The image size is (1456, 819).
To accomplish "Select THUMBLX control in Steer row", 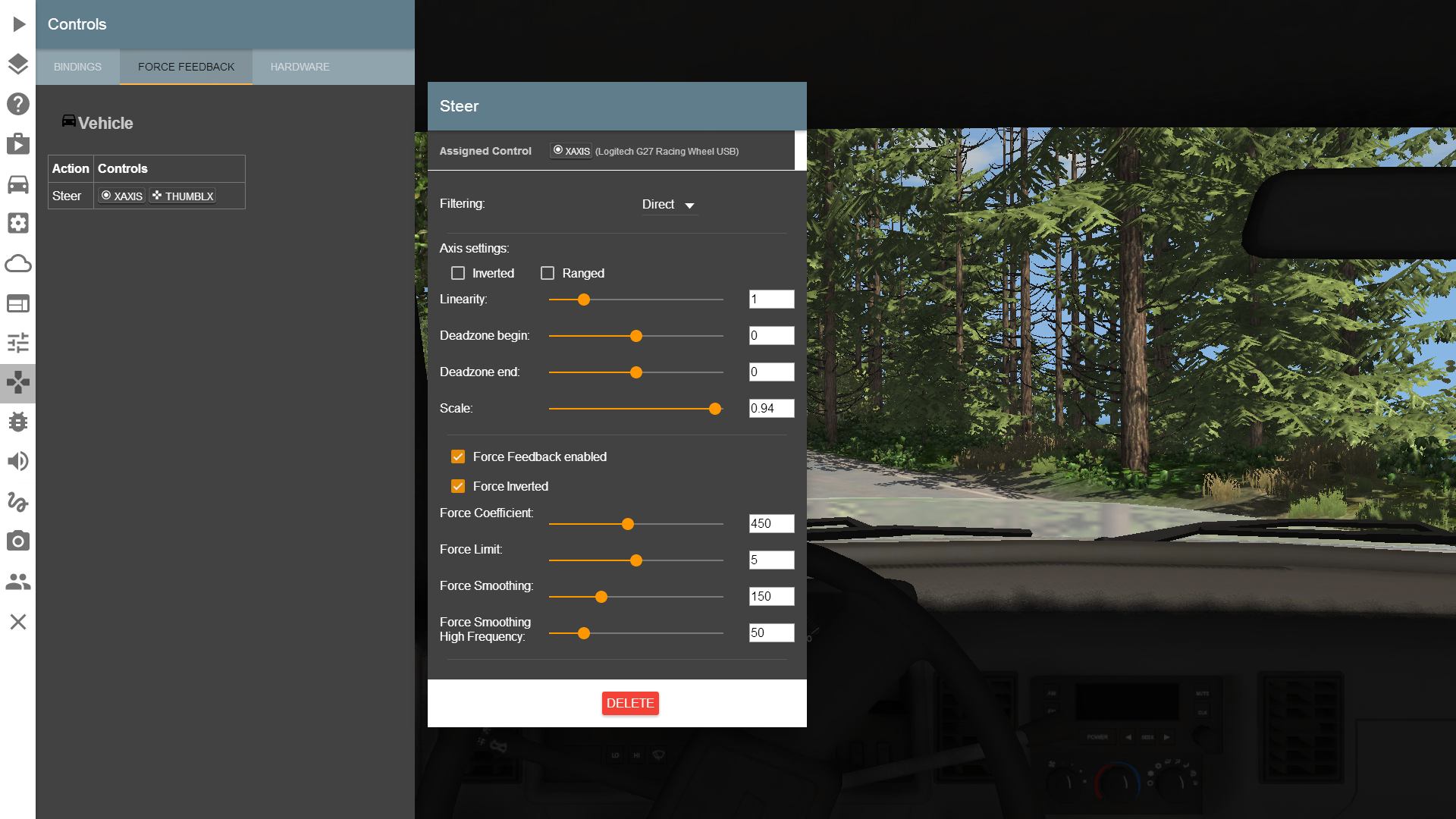I will (182, 196).
